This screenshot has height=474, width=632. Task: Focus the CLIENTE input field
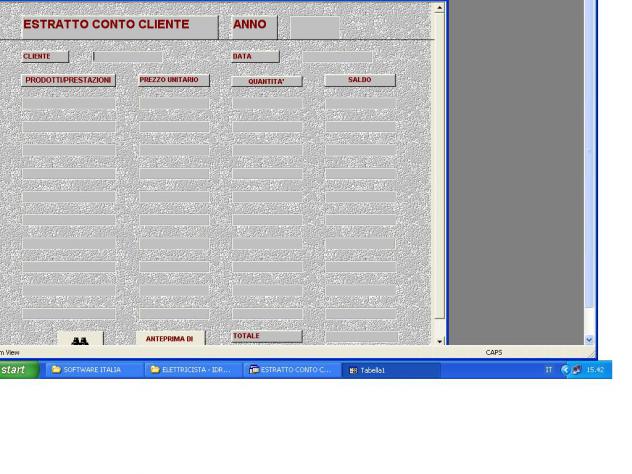click(x=128, y=57)
